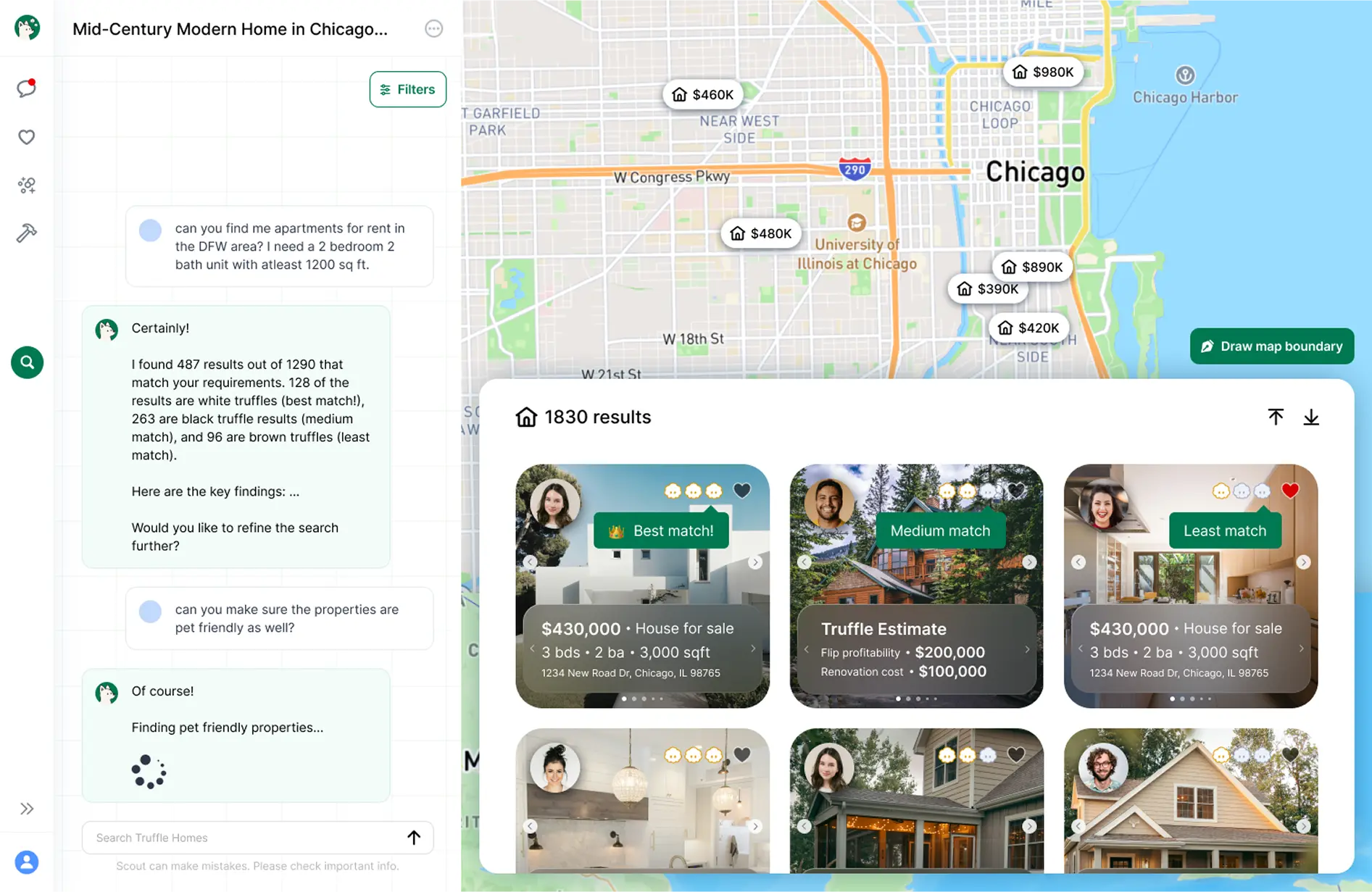The height and width of the screenshot is (892, 1372).
Task: Previous photo arrow on Least match card
Action: click(x=1078, y=562)
